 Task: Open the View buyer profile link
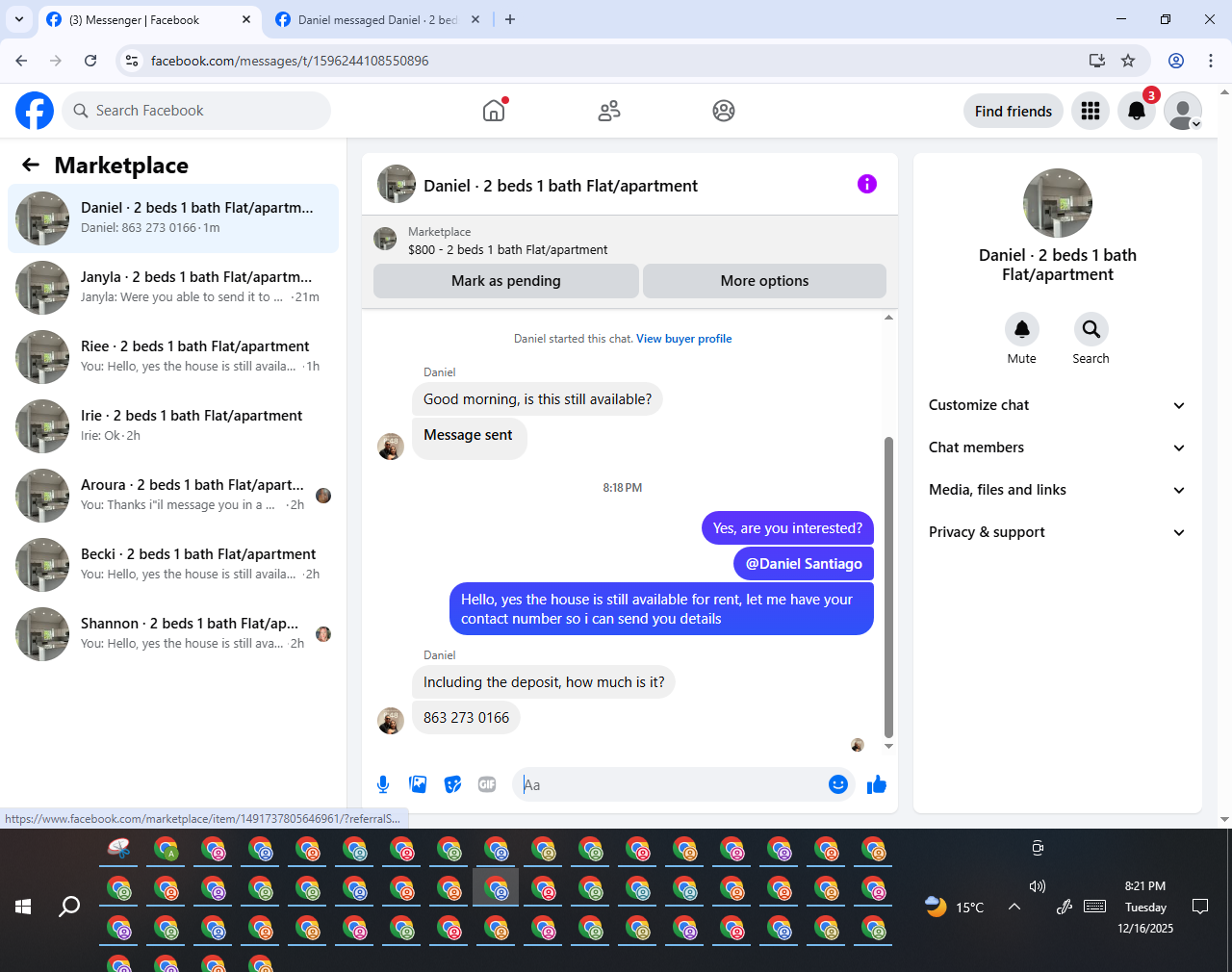(x=684, y=339)
